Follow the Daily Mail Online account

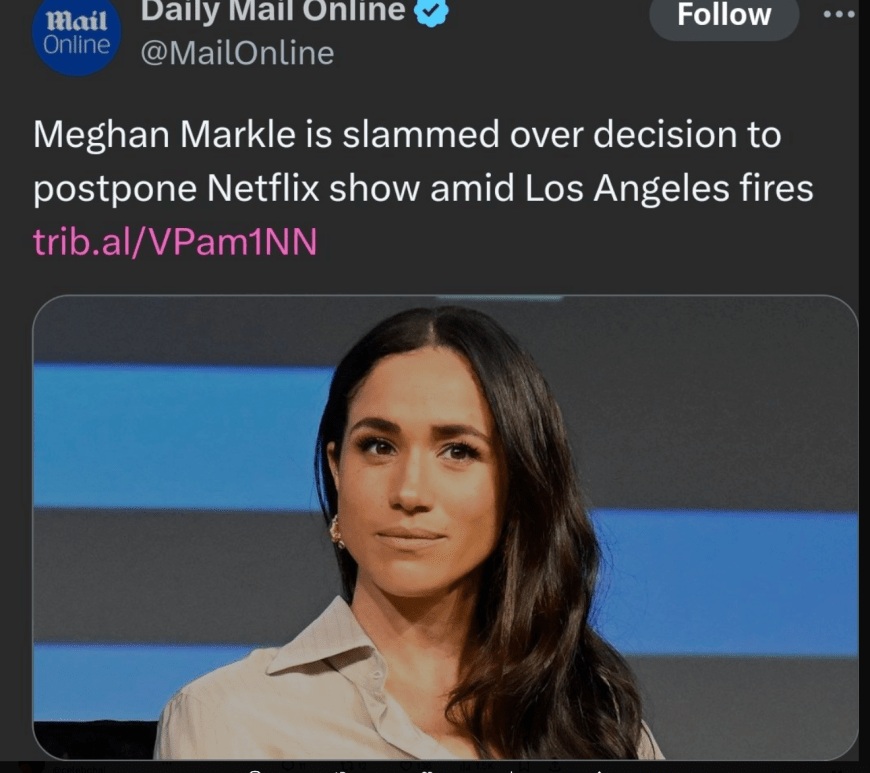click(724, 15)
